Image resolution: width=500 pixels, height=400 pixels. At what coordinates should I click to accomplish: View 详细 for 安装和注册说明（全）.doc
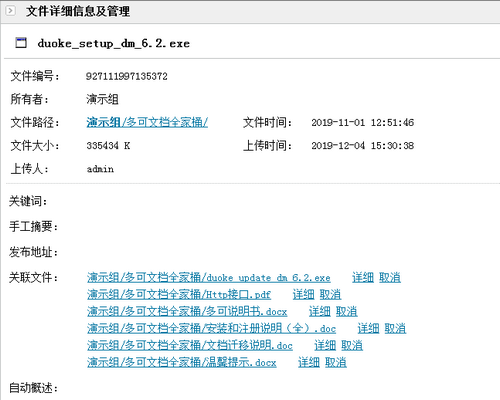click(368, 328)
